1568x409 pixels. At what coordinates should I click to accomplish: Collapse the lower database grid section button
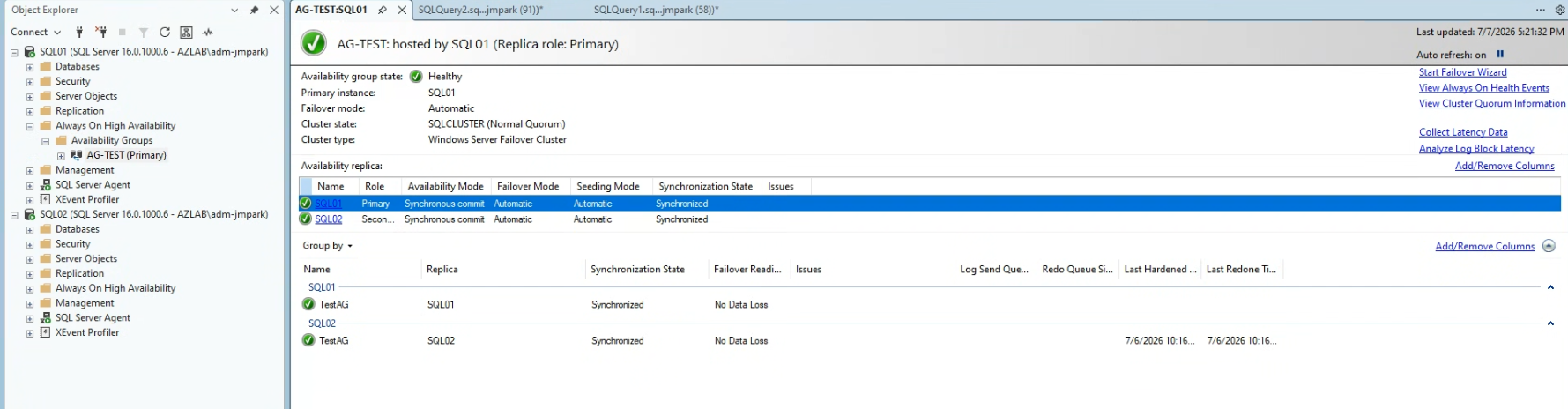point(1549,246)
